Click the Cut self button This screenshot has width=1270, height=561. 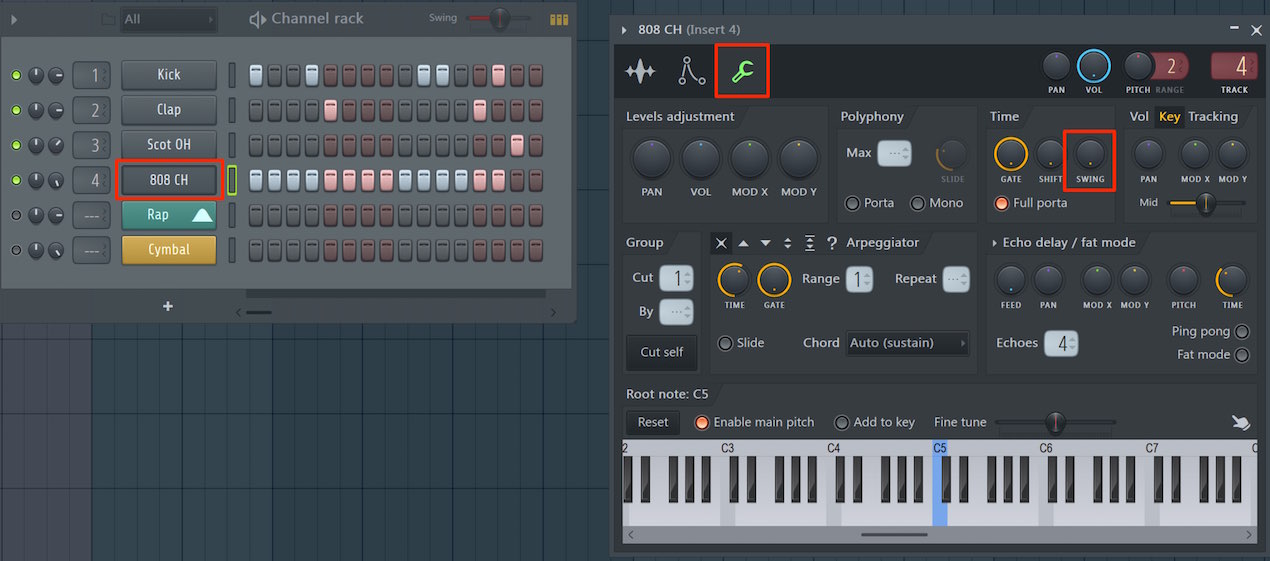(662, 352)
